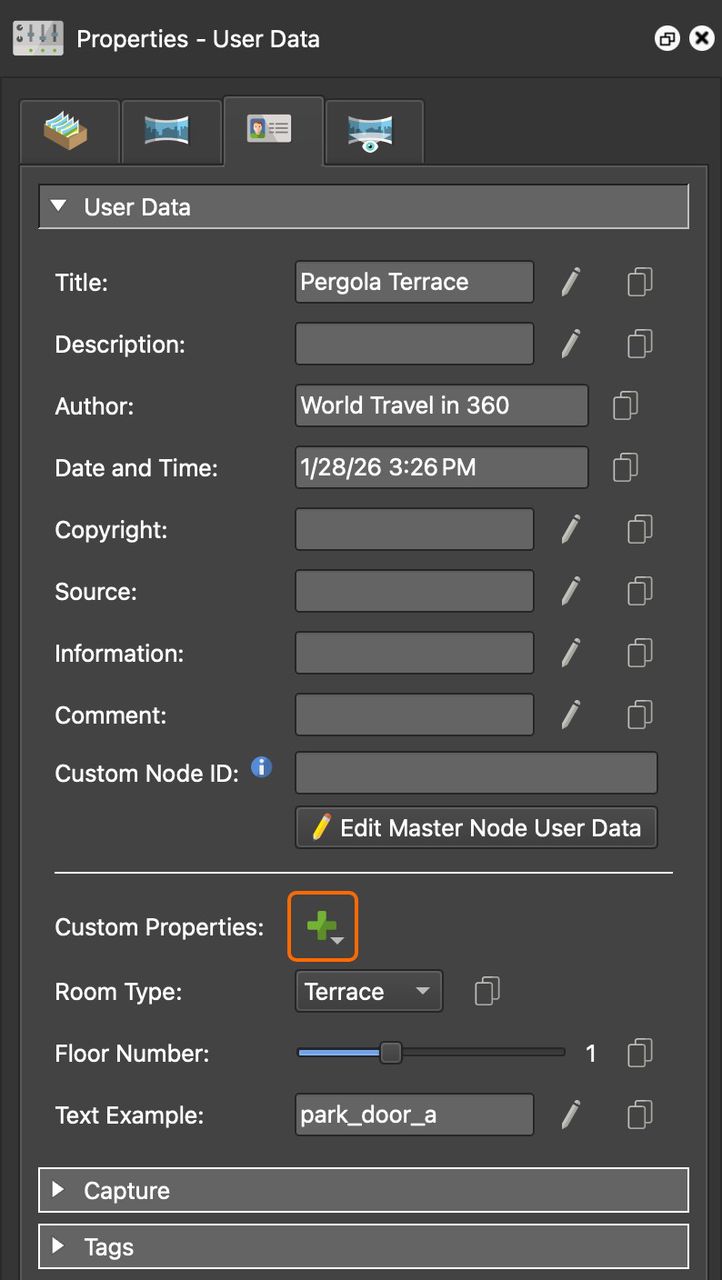Expand the Tags section
Viewport: 722px width, 1280px height.
(x=363, y=1247)
